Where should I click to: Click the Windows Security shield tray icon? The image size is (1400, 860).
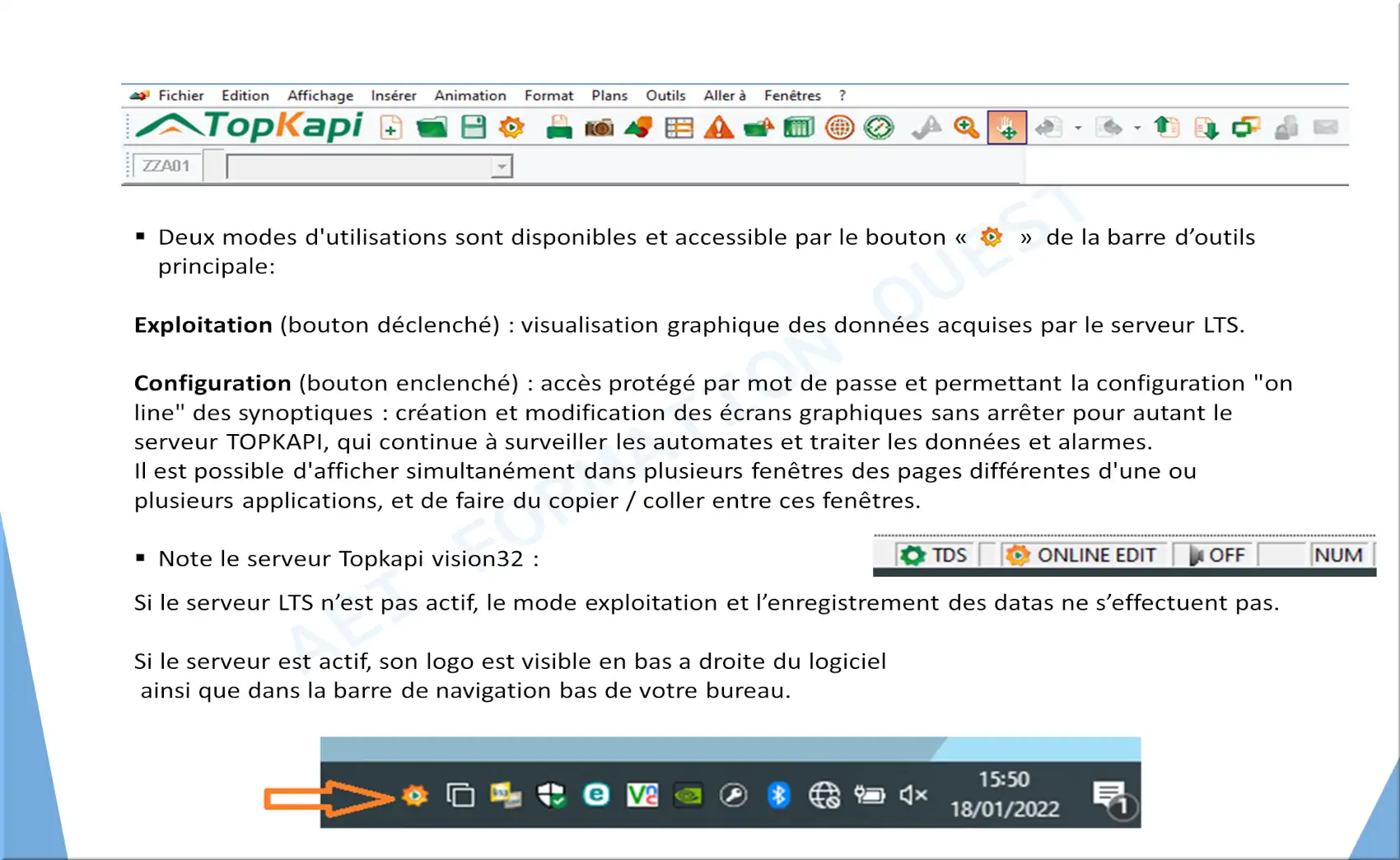551,796
